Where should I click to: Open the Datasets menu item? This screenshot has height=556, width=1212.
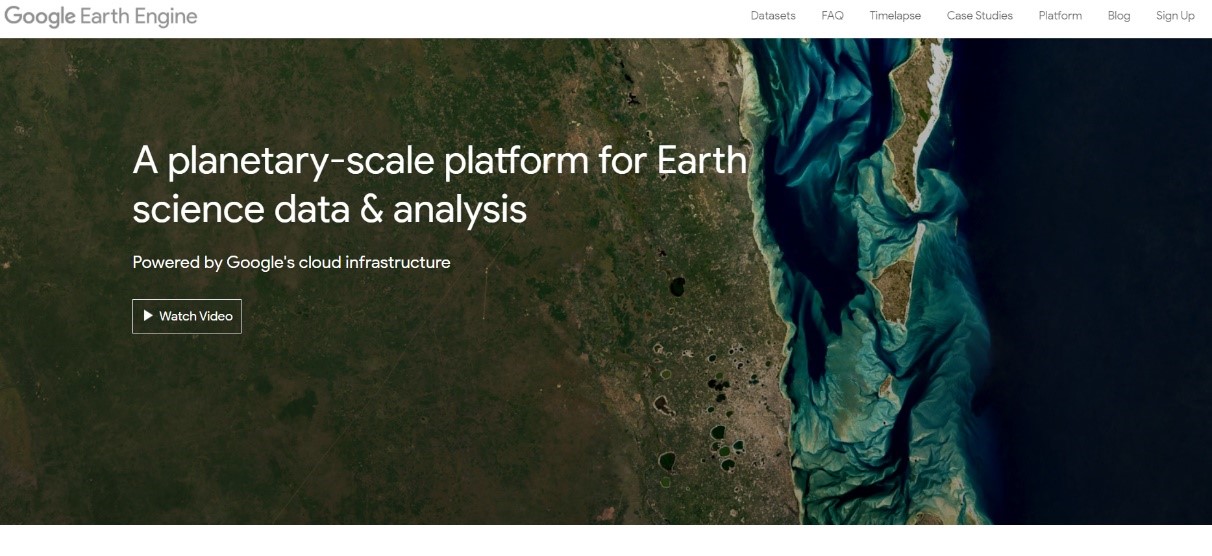pos(773,16)
